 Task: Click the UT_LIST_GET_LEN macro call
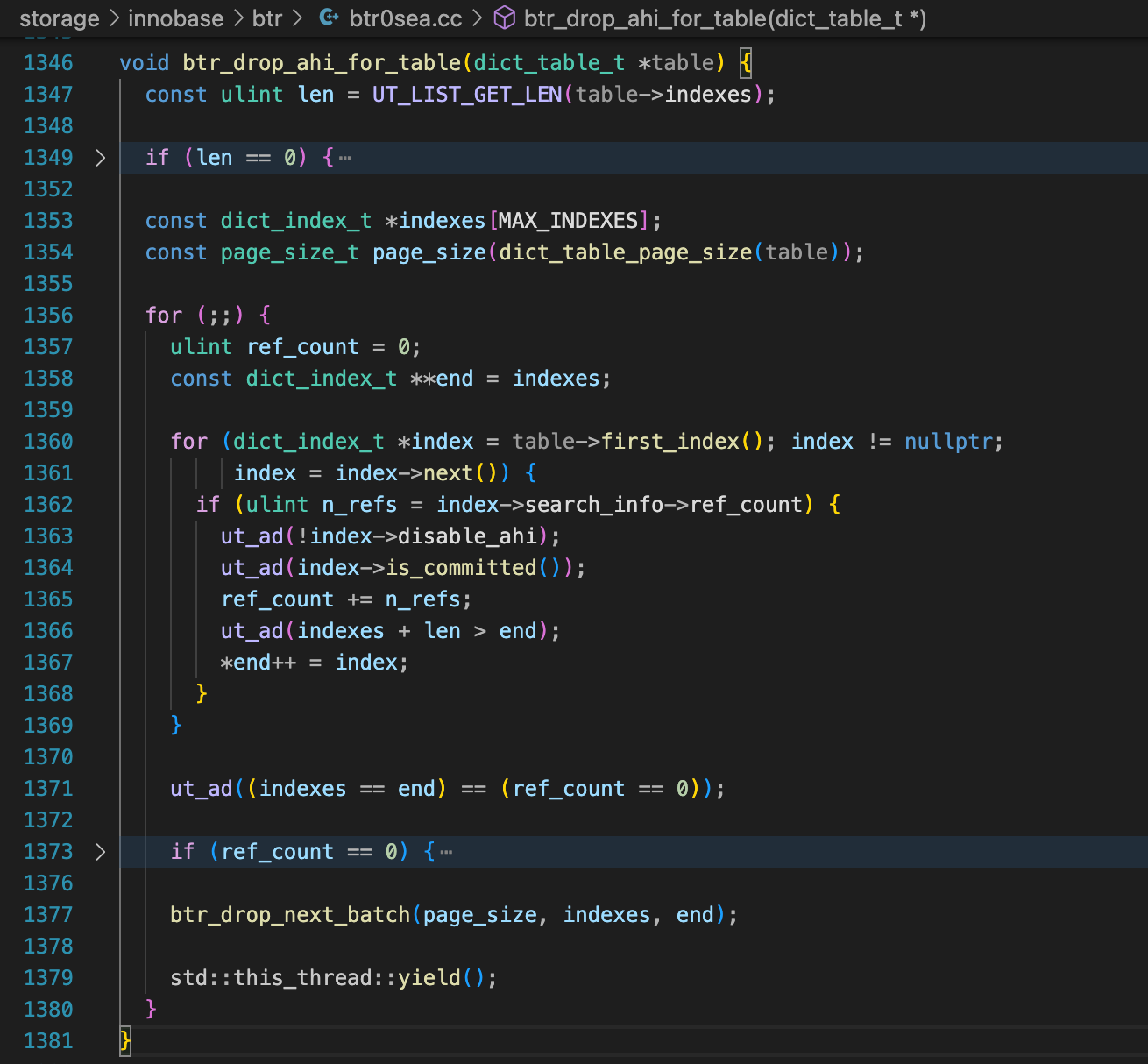(x=466, y=95)
